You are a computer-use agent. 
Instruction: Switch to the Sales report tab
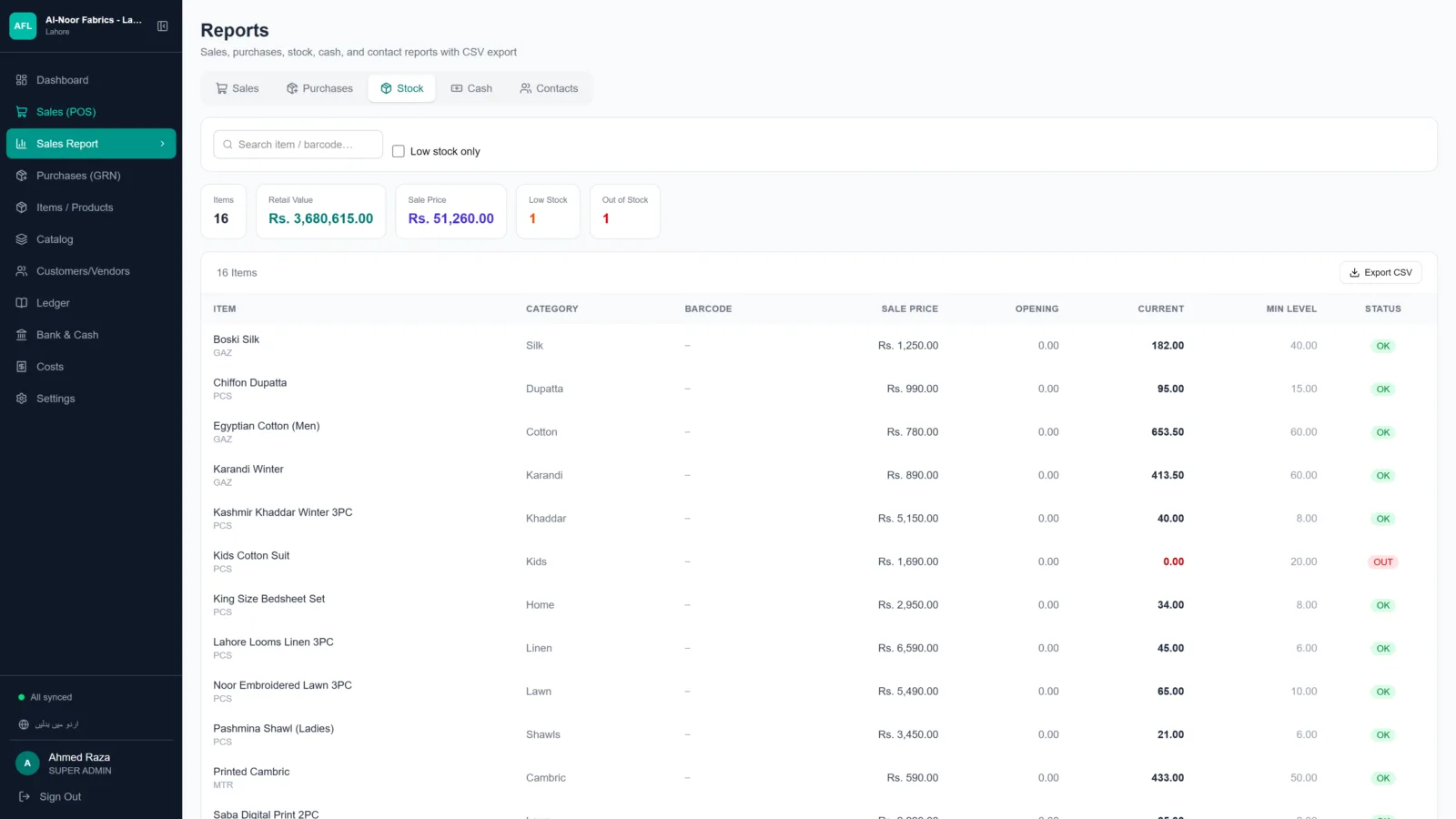(x=238, y=88)
